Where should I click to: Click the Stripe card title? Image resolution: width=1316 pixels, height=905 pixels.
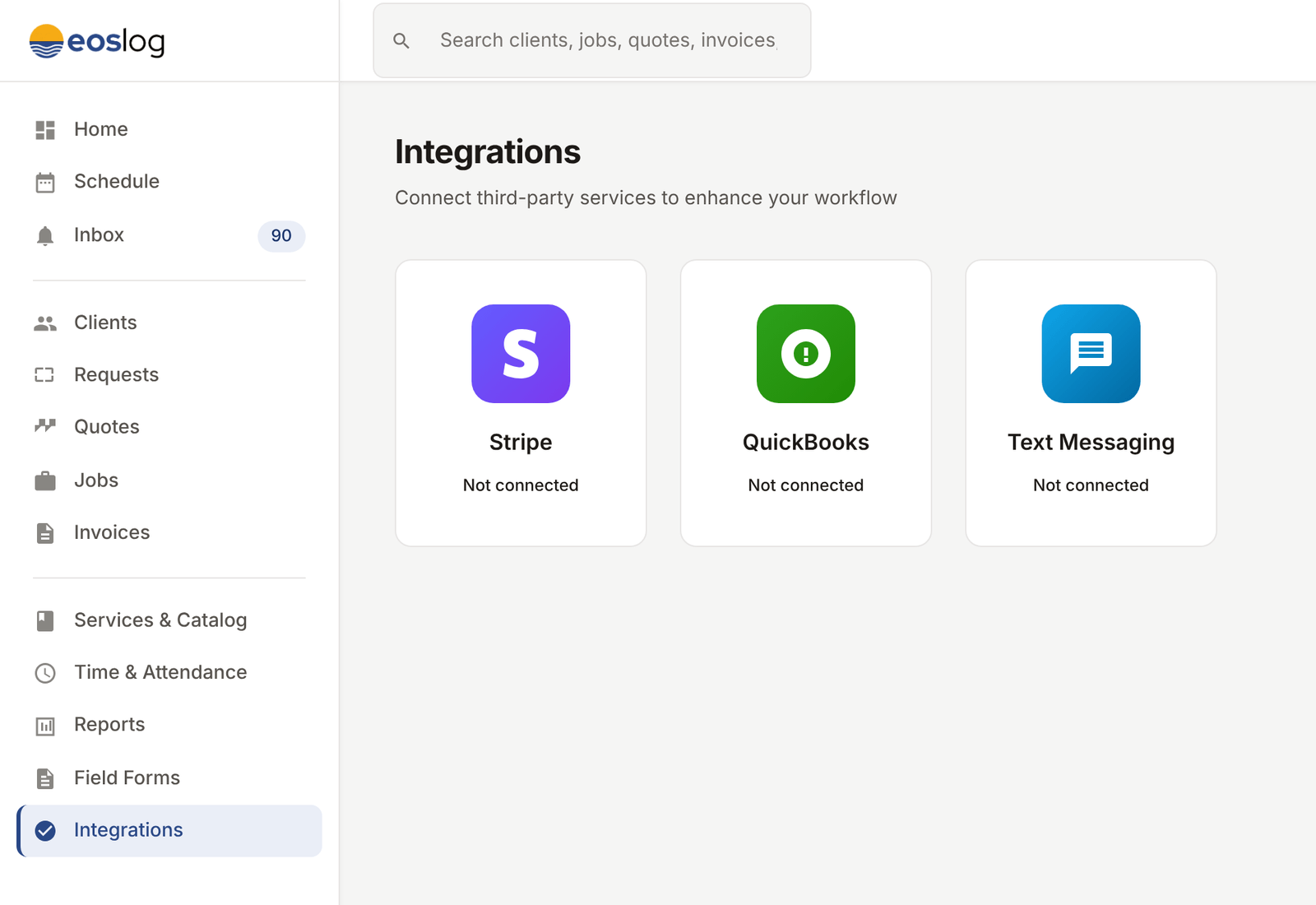tap(521, 442)
